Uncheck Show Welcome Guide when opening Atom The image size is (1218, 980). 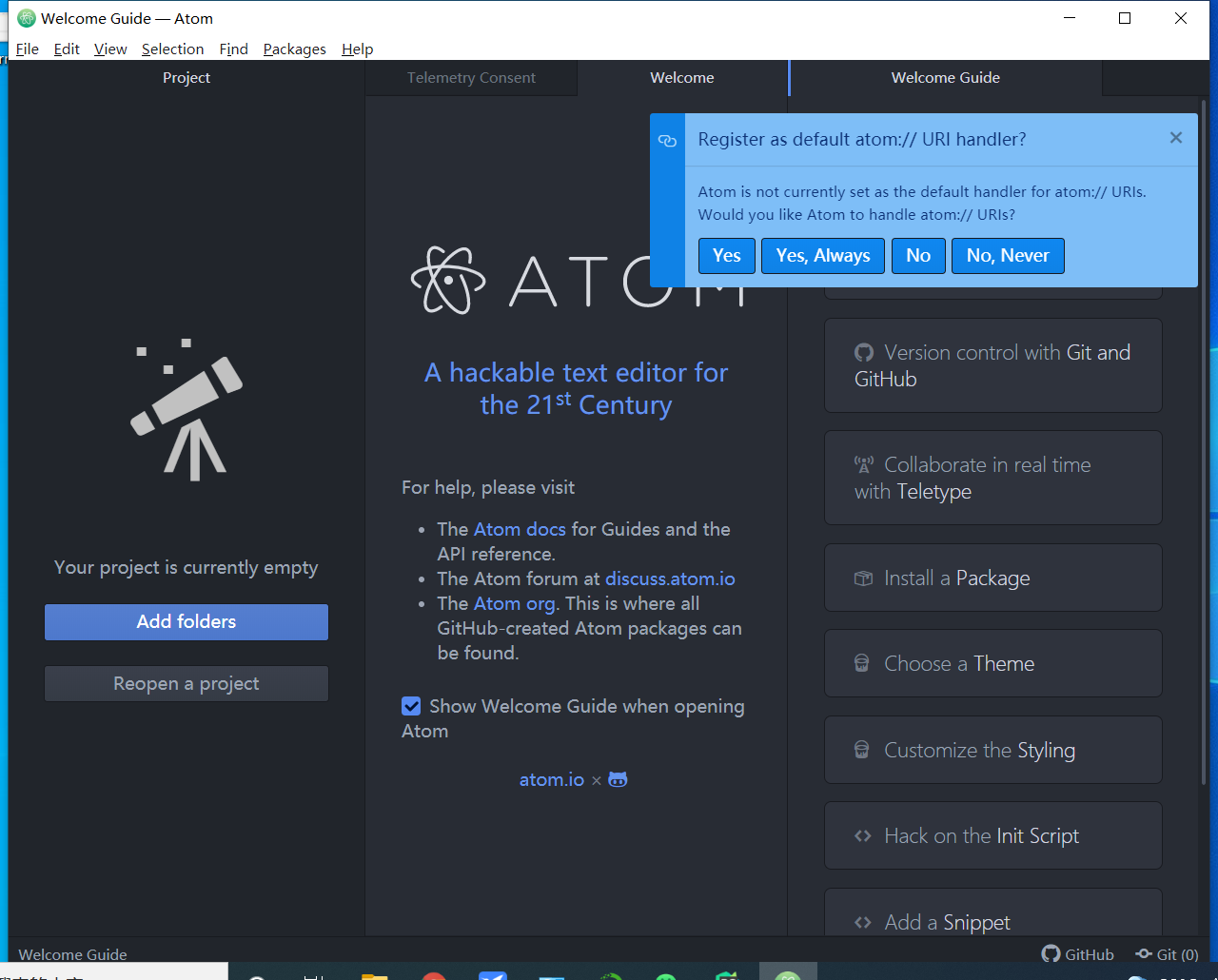(411, 706)
